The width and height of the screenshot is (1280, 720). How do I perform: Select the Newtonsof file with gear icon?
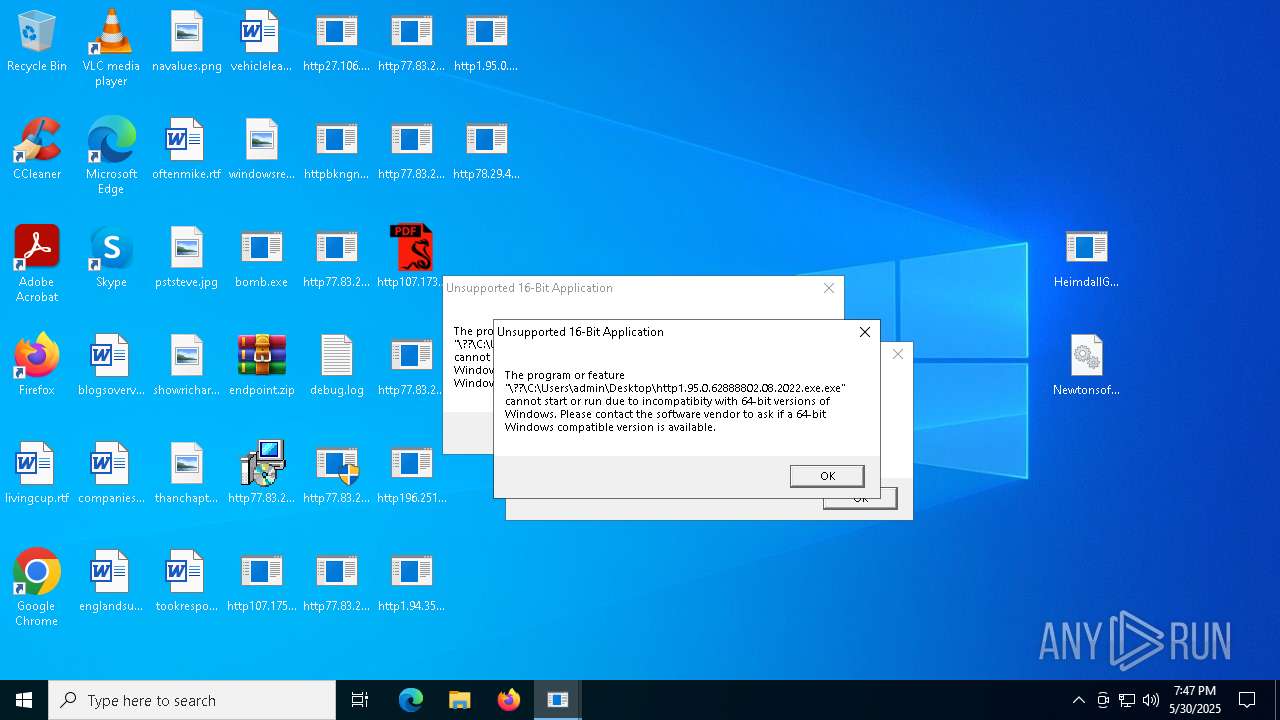point(1086,366)
